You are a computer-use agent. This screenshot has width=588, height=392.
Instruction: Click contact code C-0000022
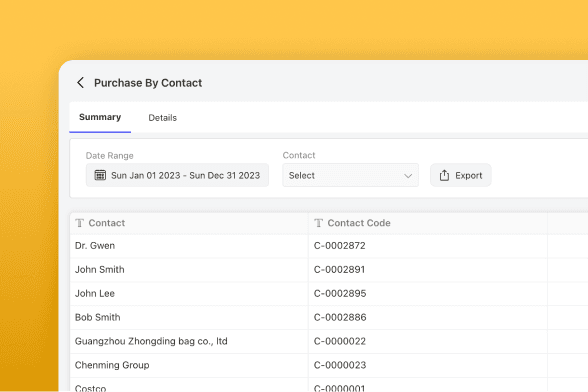340,341
